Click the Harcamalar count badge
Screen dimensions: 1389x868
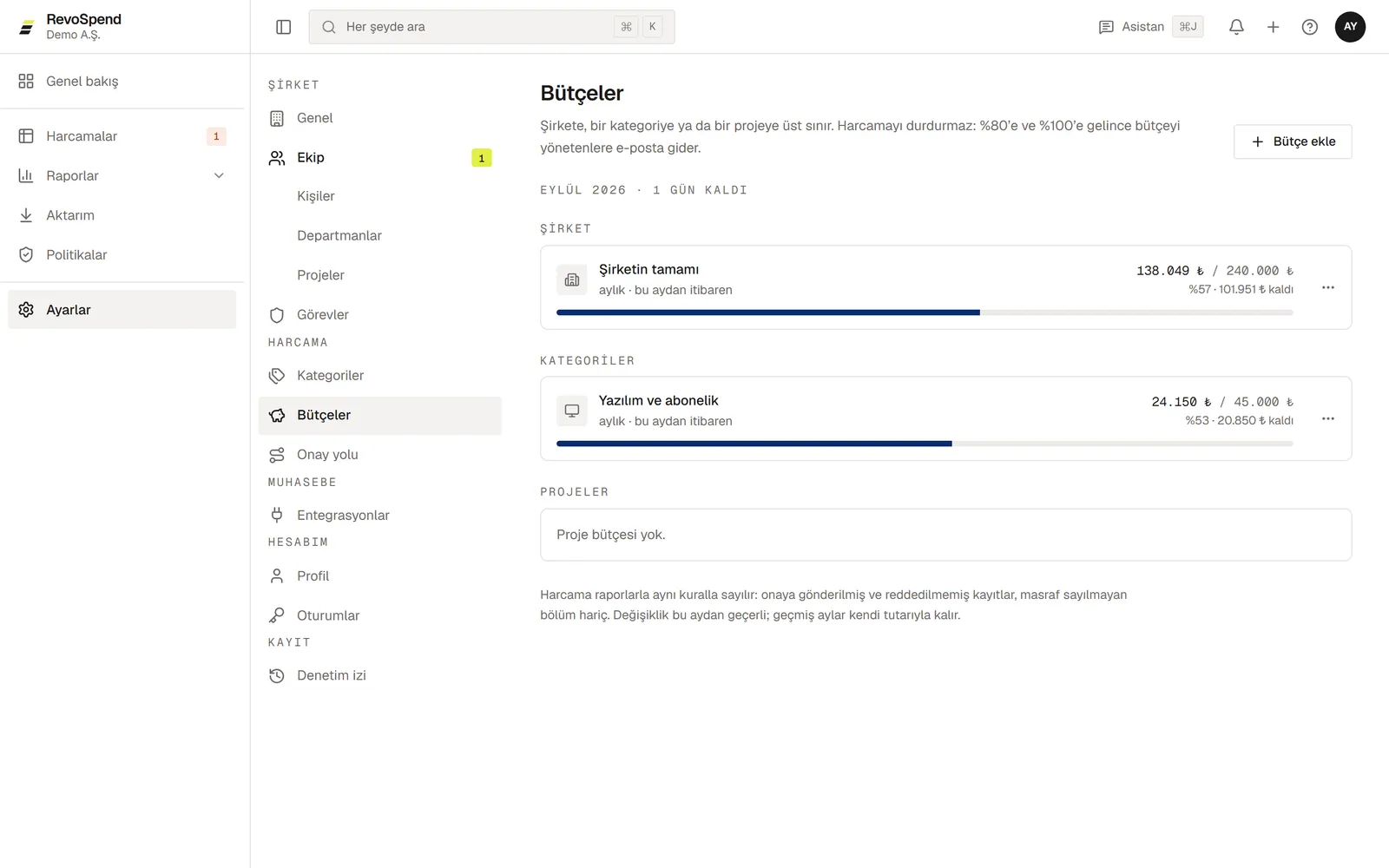[216, 136]
